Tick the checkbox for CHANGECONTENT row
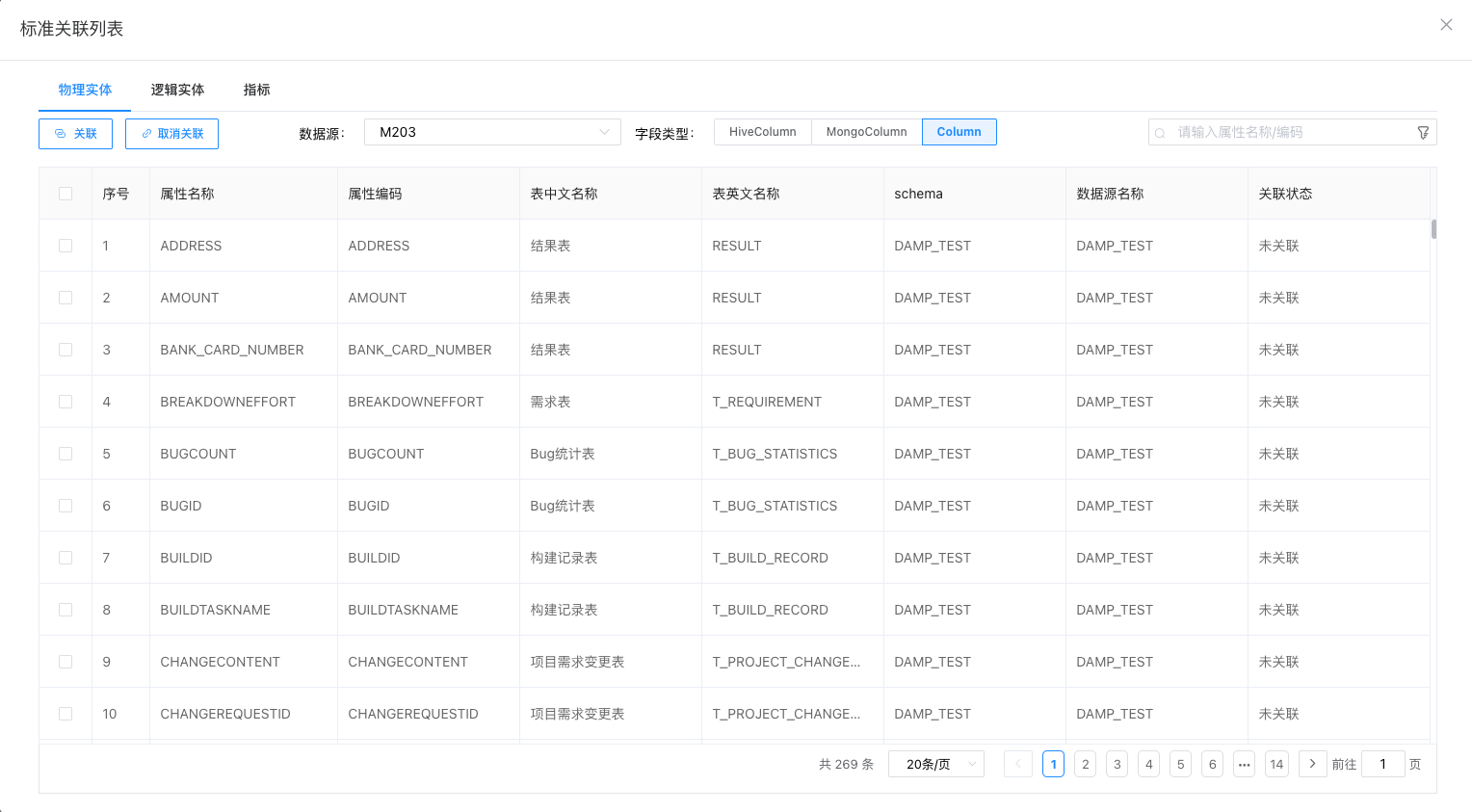The image size is (1472, 812). tap(66, 662)
